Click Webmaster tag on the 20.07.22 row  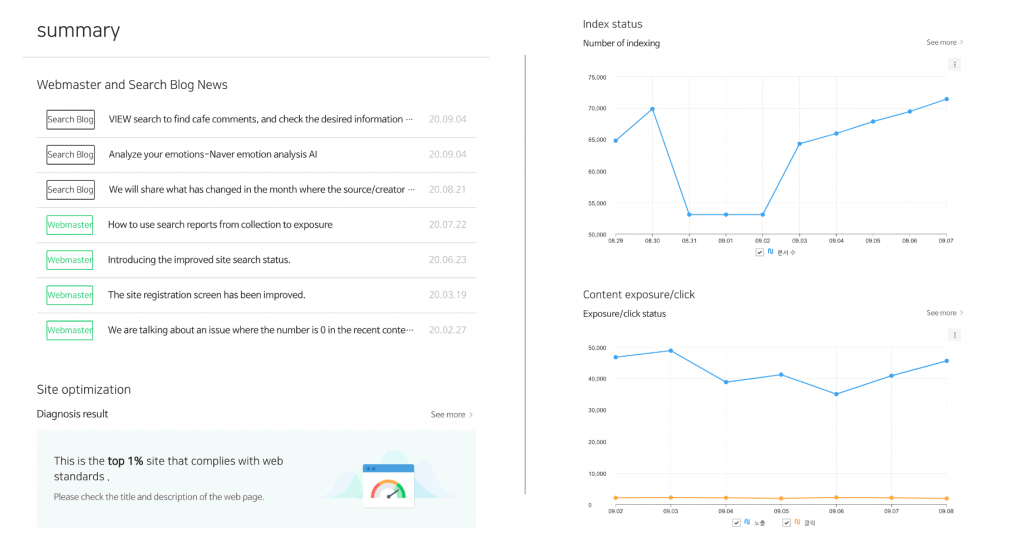69,225
